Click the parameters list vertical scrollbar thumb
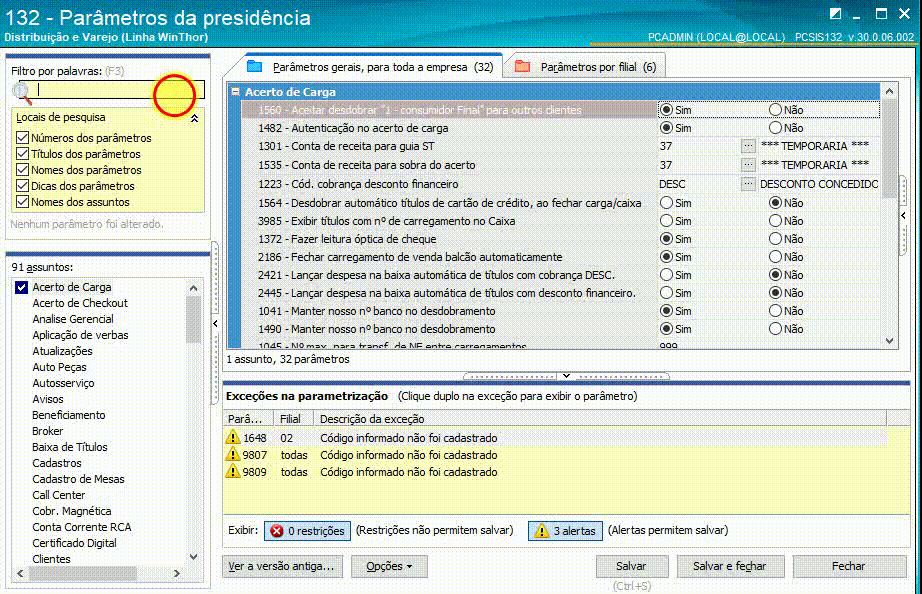The image size is (922, 594). point(889,147)
